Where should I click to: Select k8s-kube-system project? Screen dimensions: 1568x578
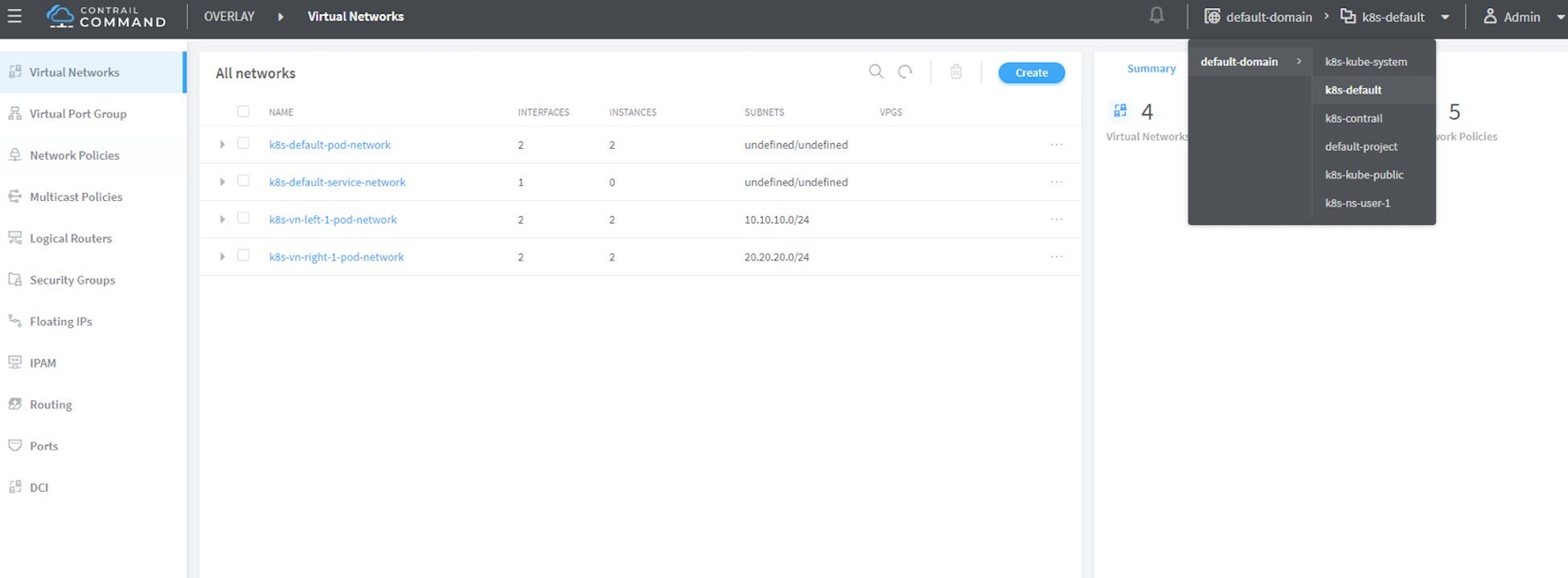pyautogui.click(x=1365, y=62)
